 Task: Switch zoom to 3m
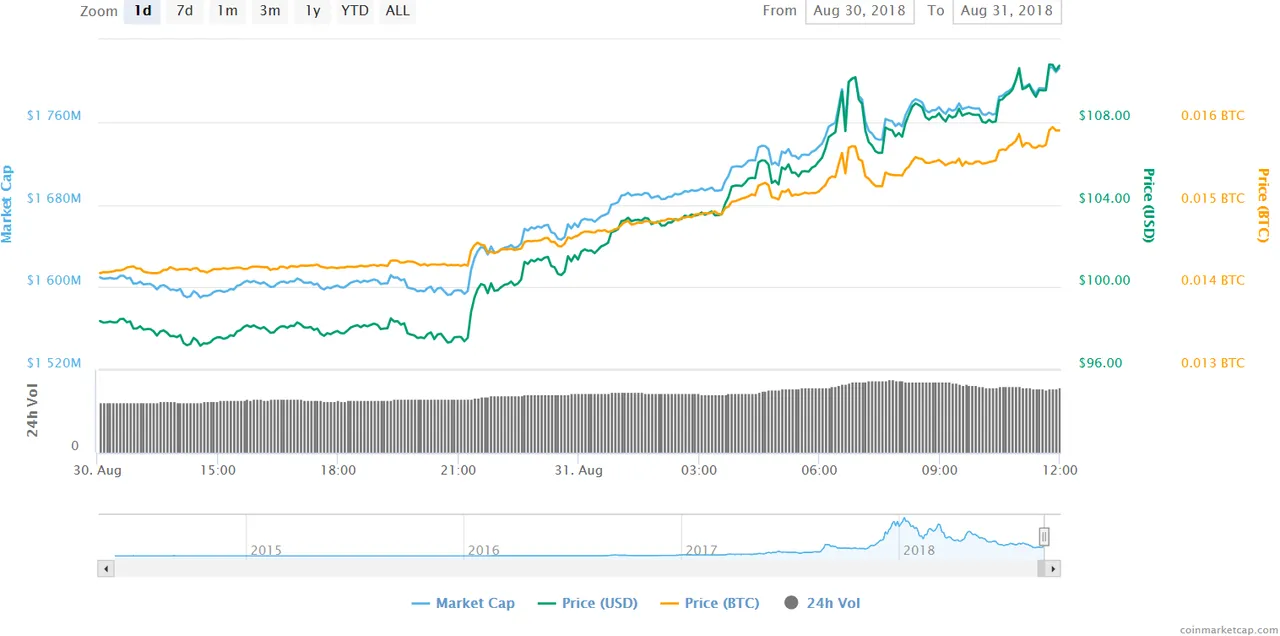[x=270, y=11]
